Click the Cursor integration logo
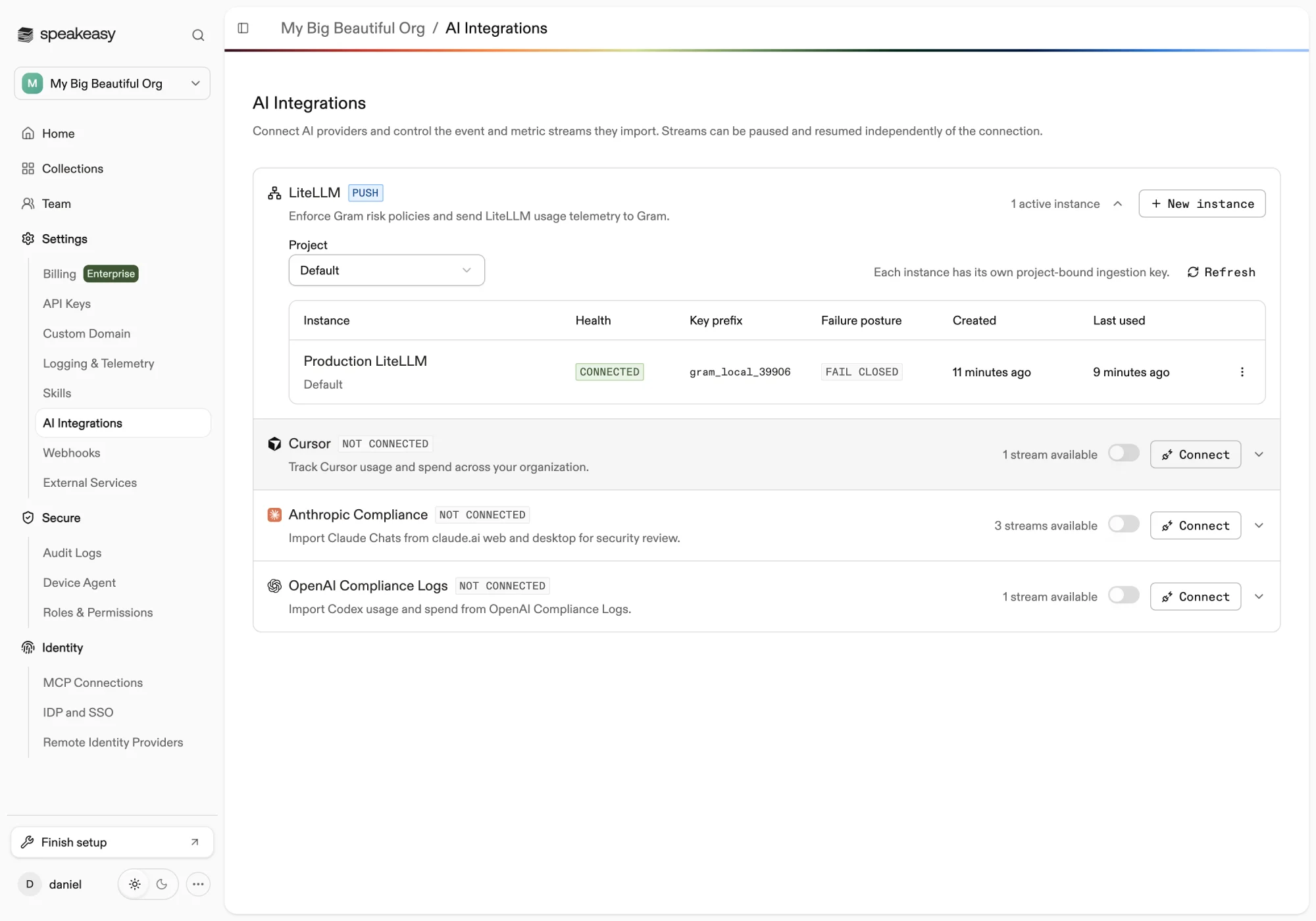This screenshot has height=921, width=1316. (274, 444)
